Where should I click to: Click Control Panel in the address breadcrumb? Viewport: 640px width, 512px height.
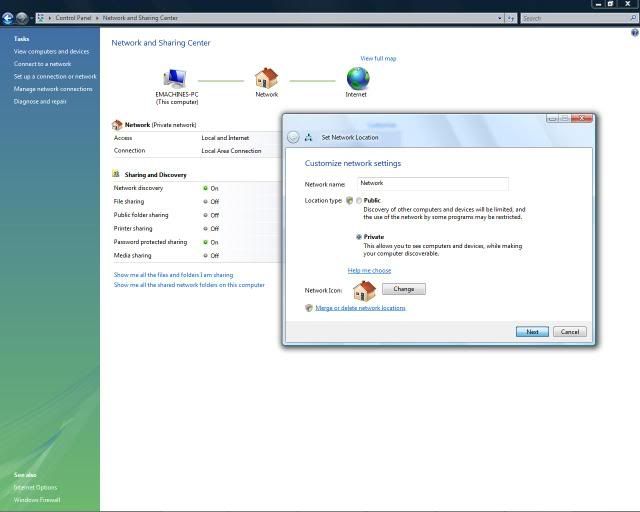pos(74,18)
